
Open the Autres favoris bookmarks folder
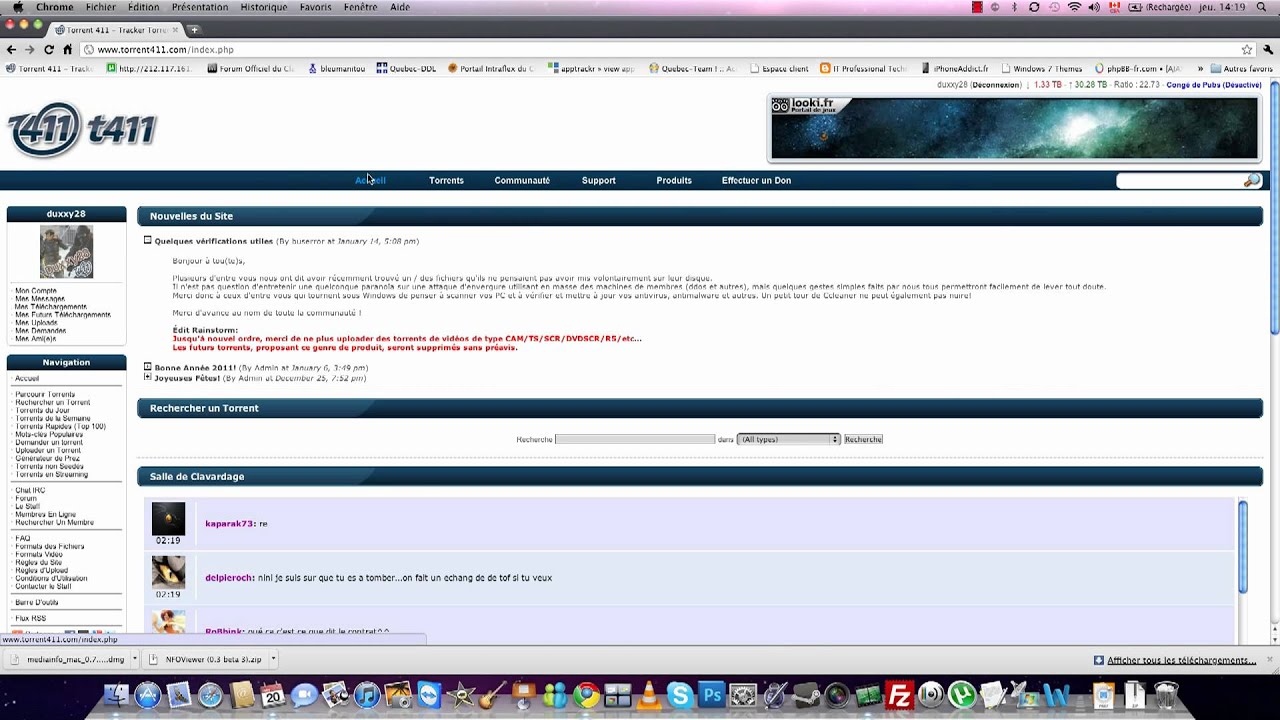click(x=1241, y=69)
